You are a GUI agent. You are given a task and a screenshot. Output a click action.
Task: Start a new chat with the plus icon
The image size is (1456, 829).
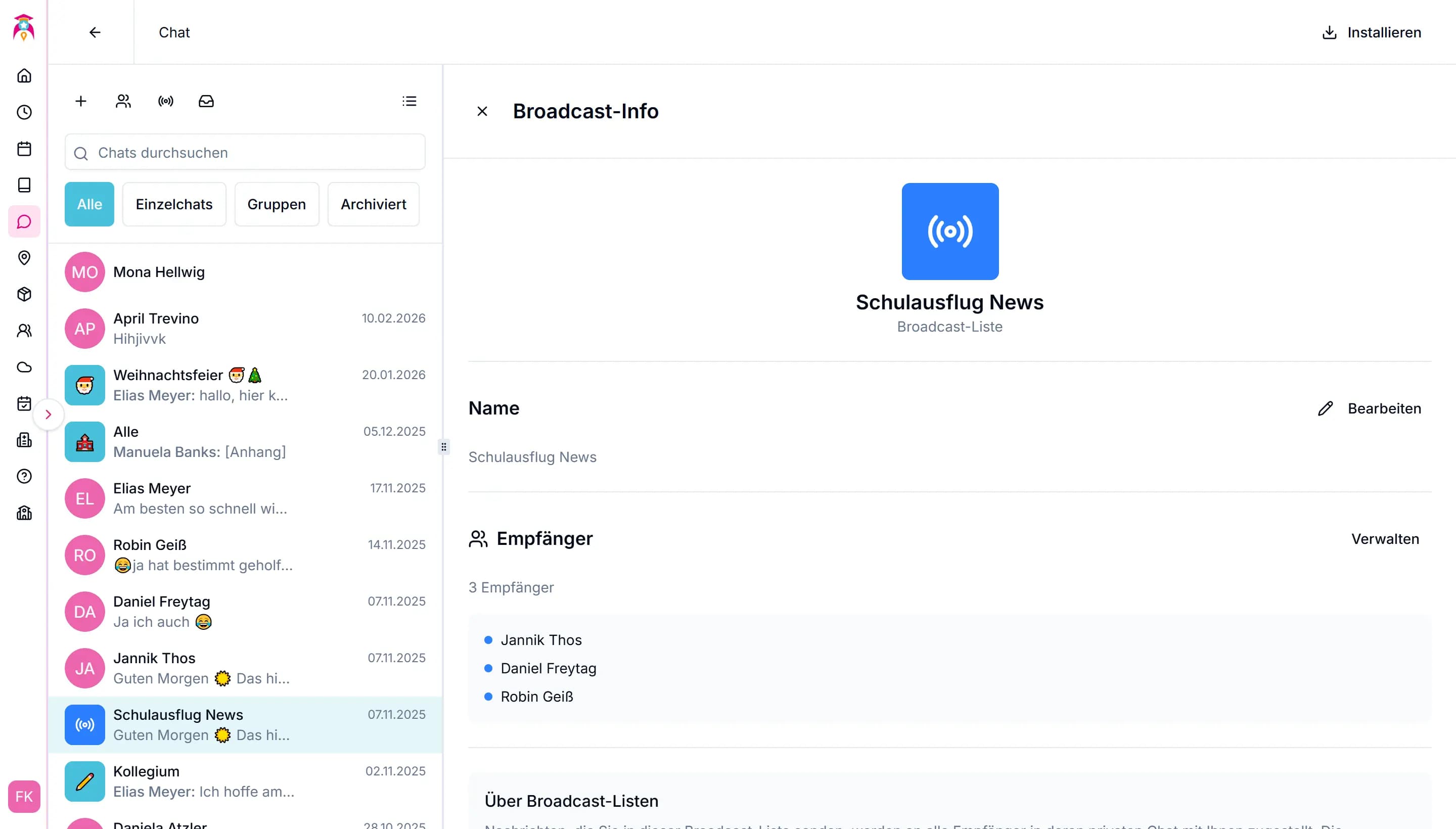(81, 101)
